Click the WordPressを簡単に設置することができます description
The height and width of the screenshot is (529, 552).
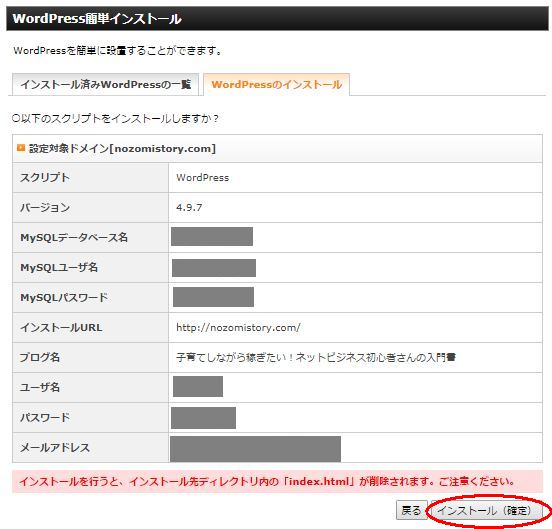[118, 51]
